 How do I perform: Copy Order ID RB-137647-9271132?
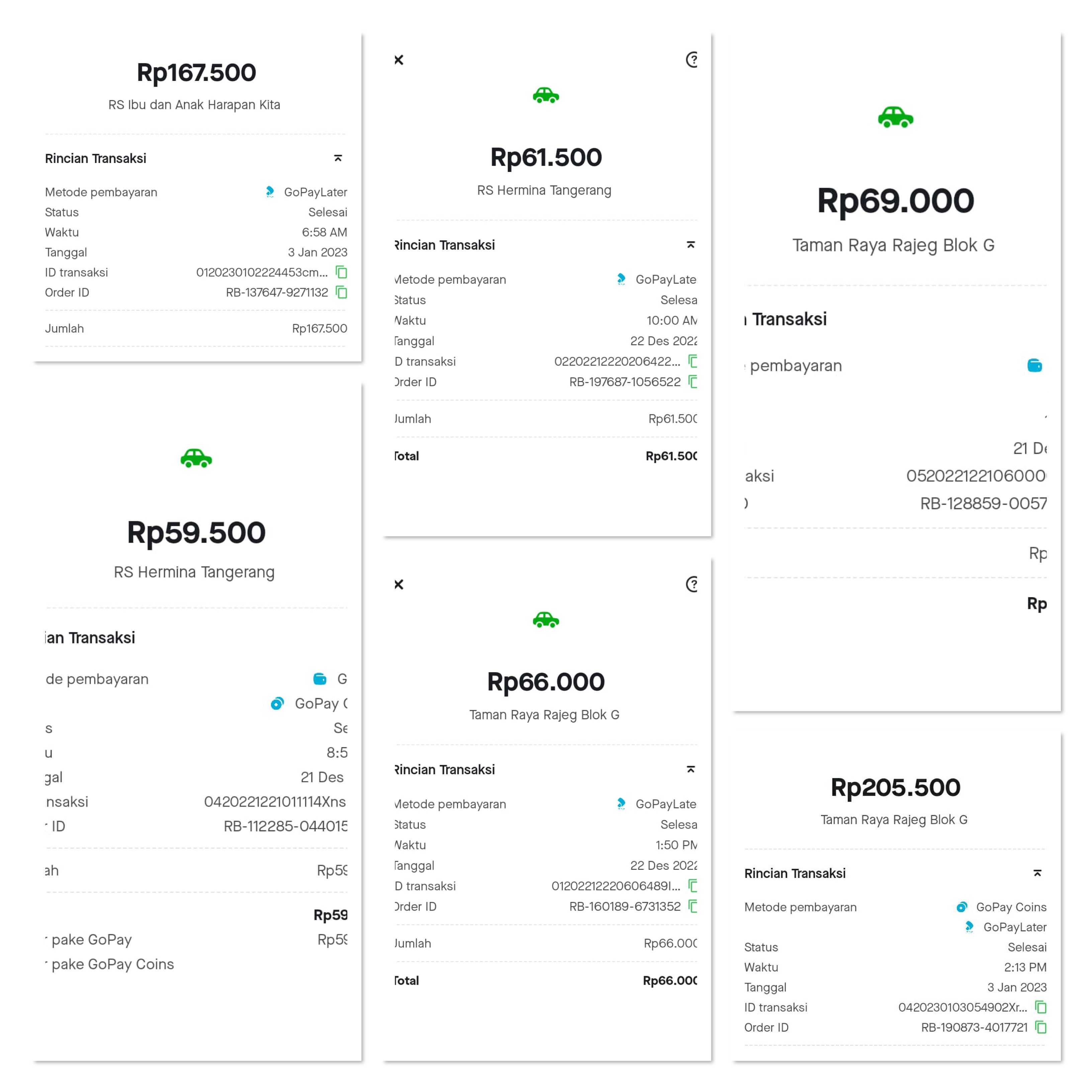click(341, 292)
